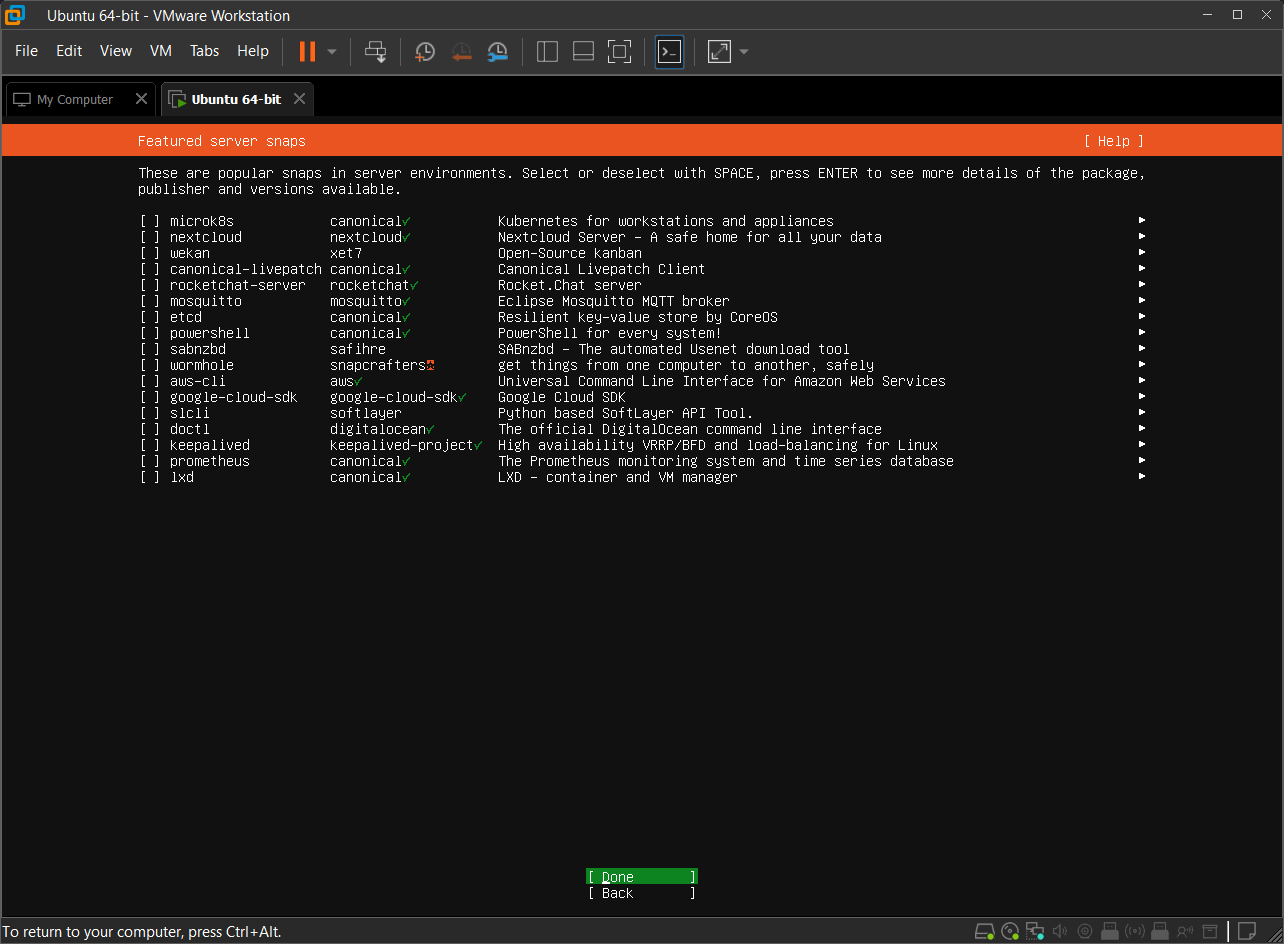
Task: Switch to the My Computer tab
Action: tap(74, 99)
